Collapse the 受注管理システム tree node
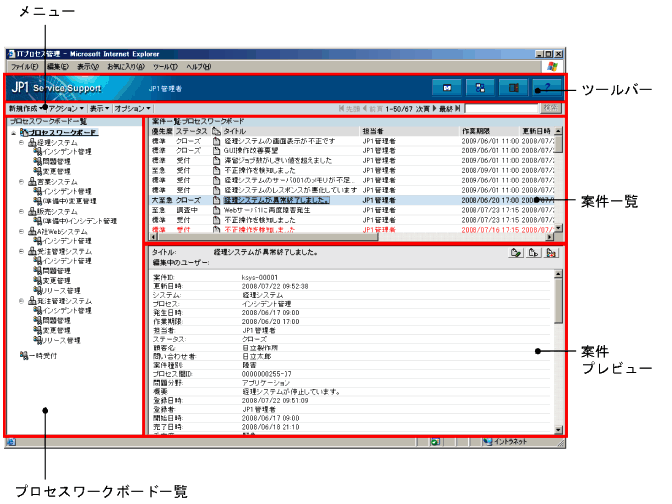672x504 pixels. pyautogui.click(x=21, y=249)
